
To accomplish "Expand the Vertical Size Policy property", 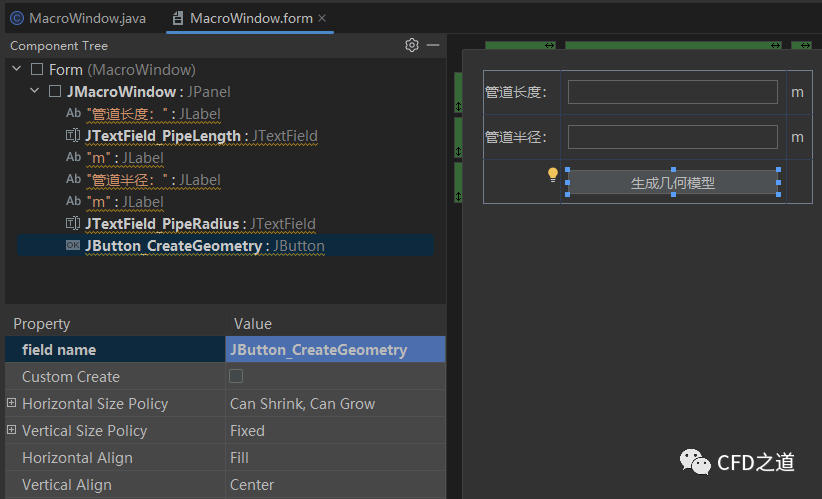I will tap(12, 430).
